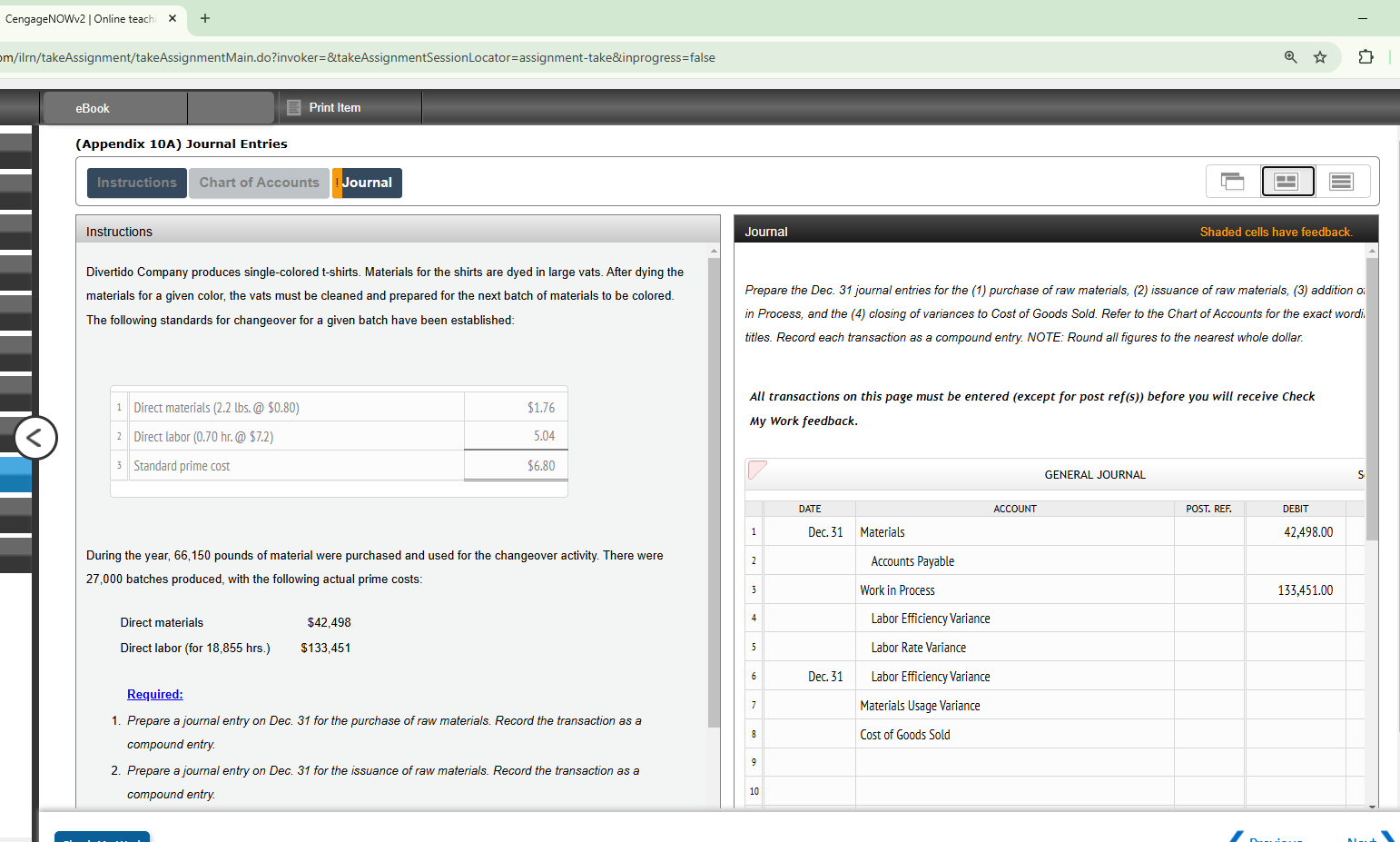Image resolution: width=1400 pixels, height=842 pixels.
Task: Click the $42,498 actual direct materials amount
Action: click(330, 623)
